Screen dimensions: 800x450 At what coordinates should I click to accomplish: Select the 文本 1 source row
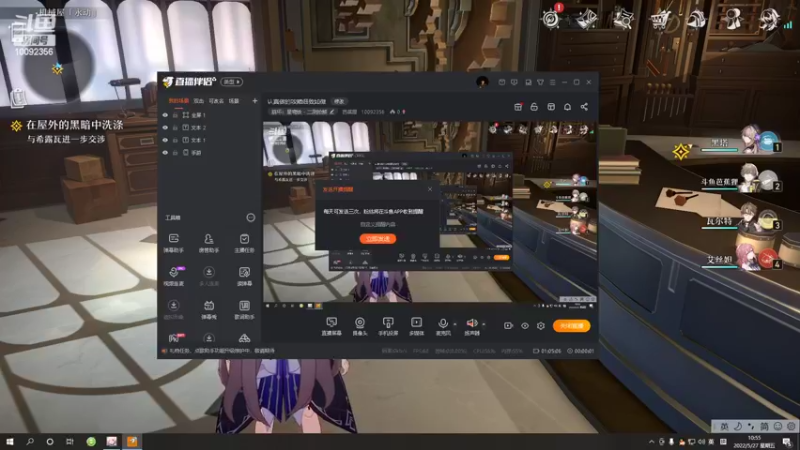(x=210, y=140)
